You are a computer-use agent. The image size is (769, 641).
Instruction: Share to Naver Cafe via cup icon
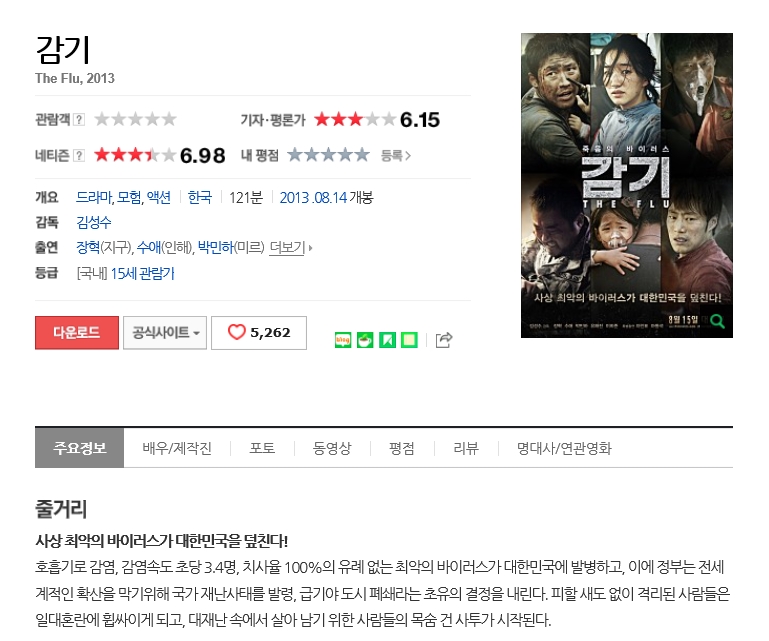pos(365,339)
